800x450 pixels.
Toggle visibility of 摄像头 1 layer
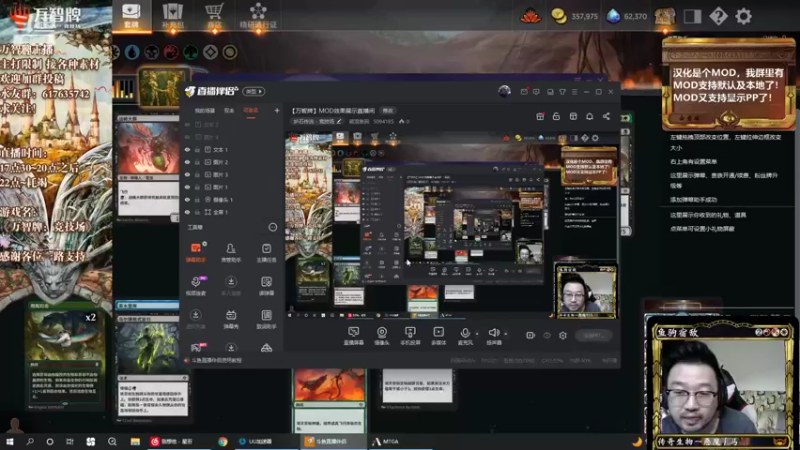pyautogui.click(x=187, y=199)
